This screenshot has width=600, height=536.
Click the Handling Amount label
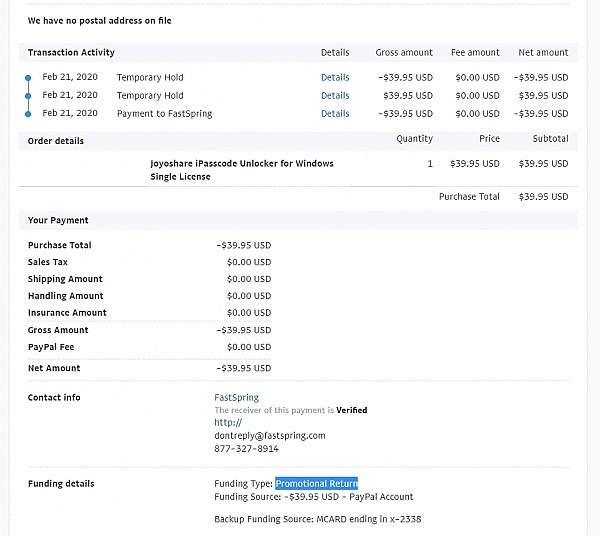(x=65, y=296)
